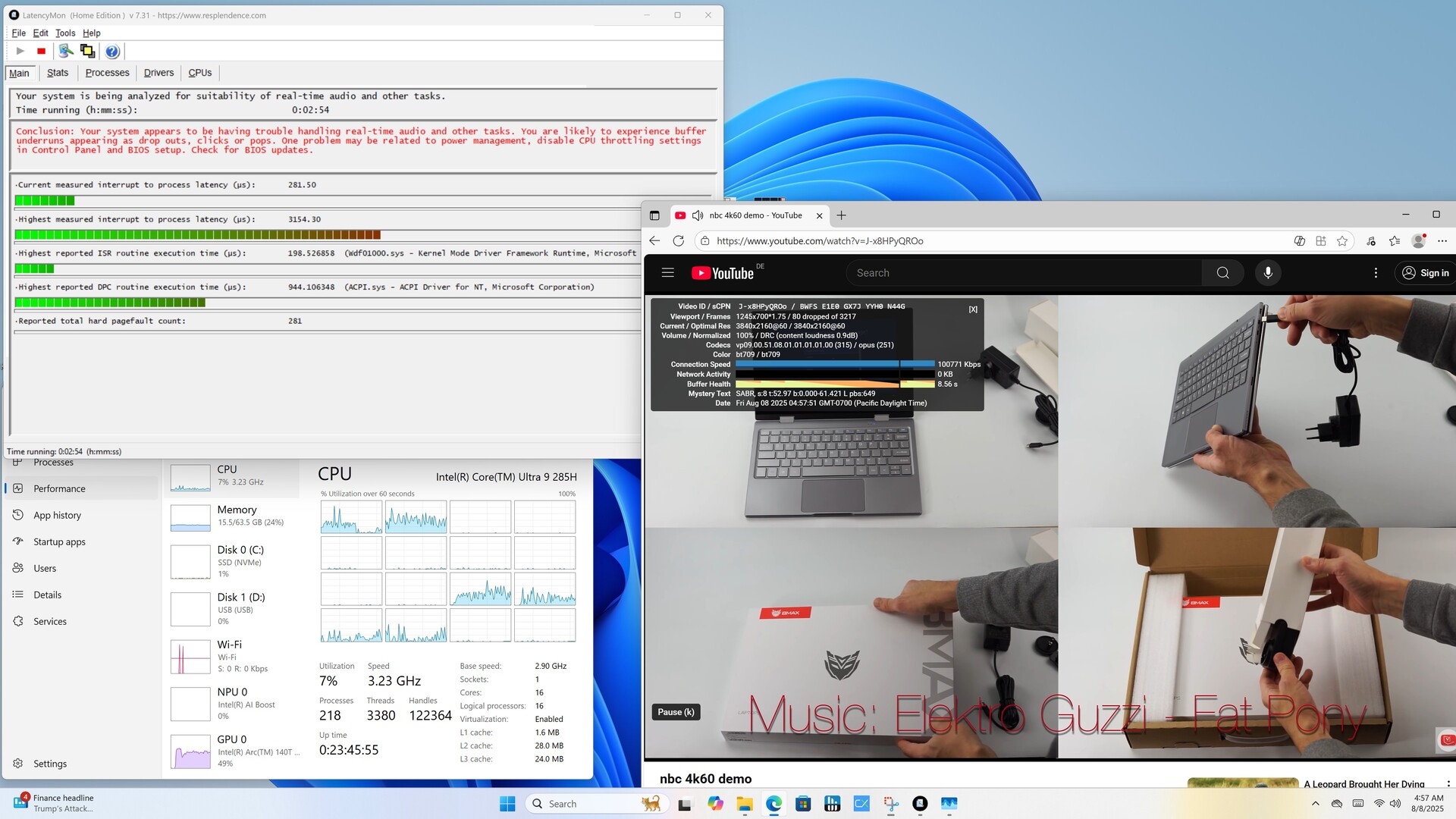
Task: Open Microsoft Store from the taskbar
Action: (x=803, y=804)
